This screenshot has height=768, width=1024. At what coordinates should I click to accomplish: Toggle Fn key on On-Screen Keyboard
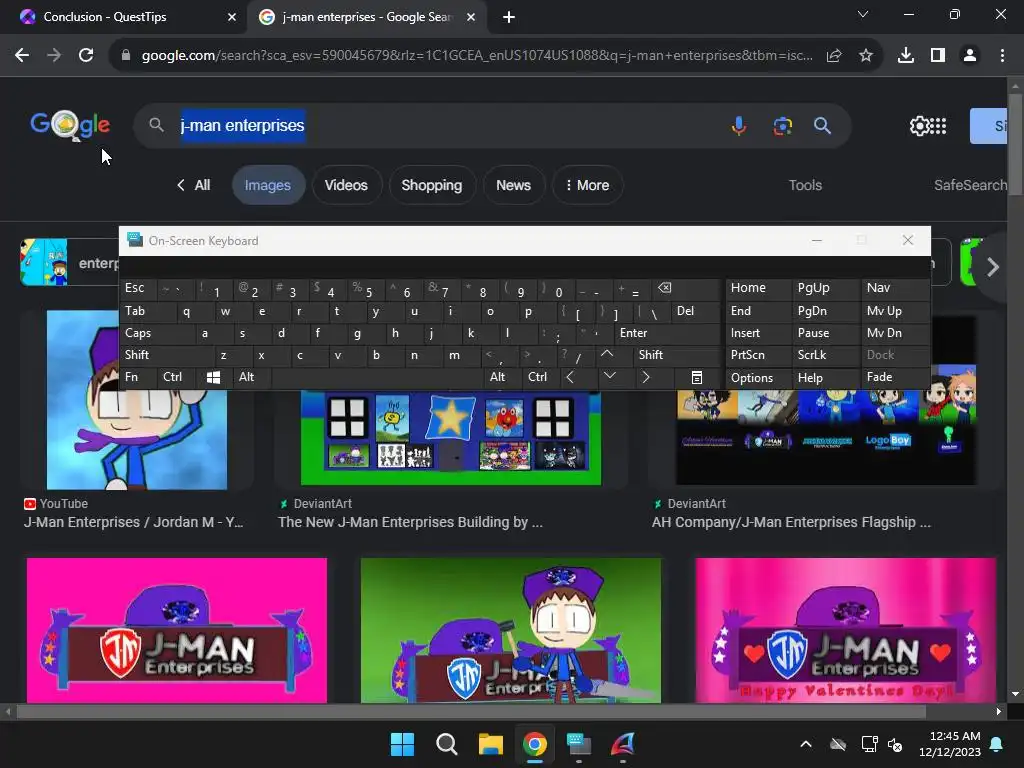[138, 377]
